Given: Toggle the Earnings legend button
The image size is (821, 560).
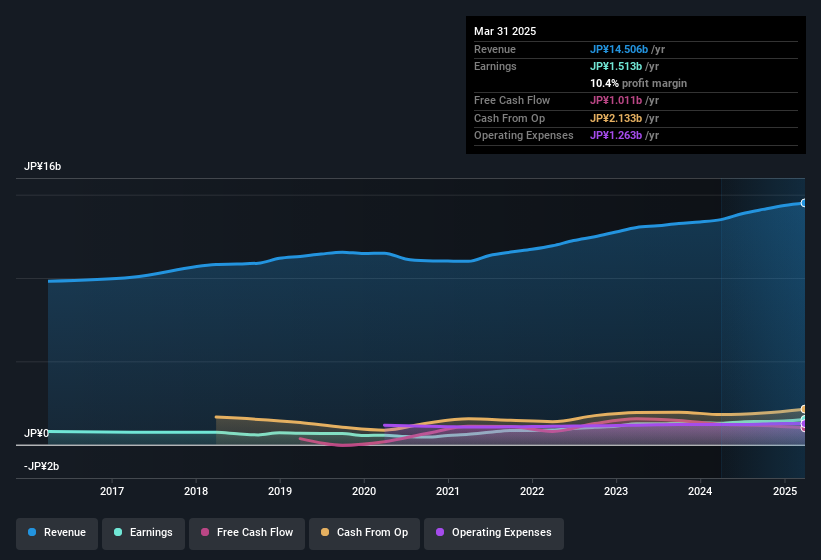Looking at the screenshot, I should tap(143, 533).
